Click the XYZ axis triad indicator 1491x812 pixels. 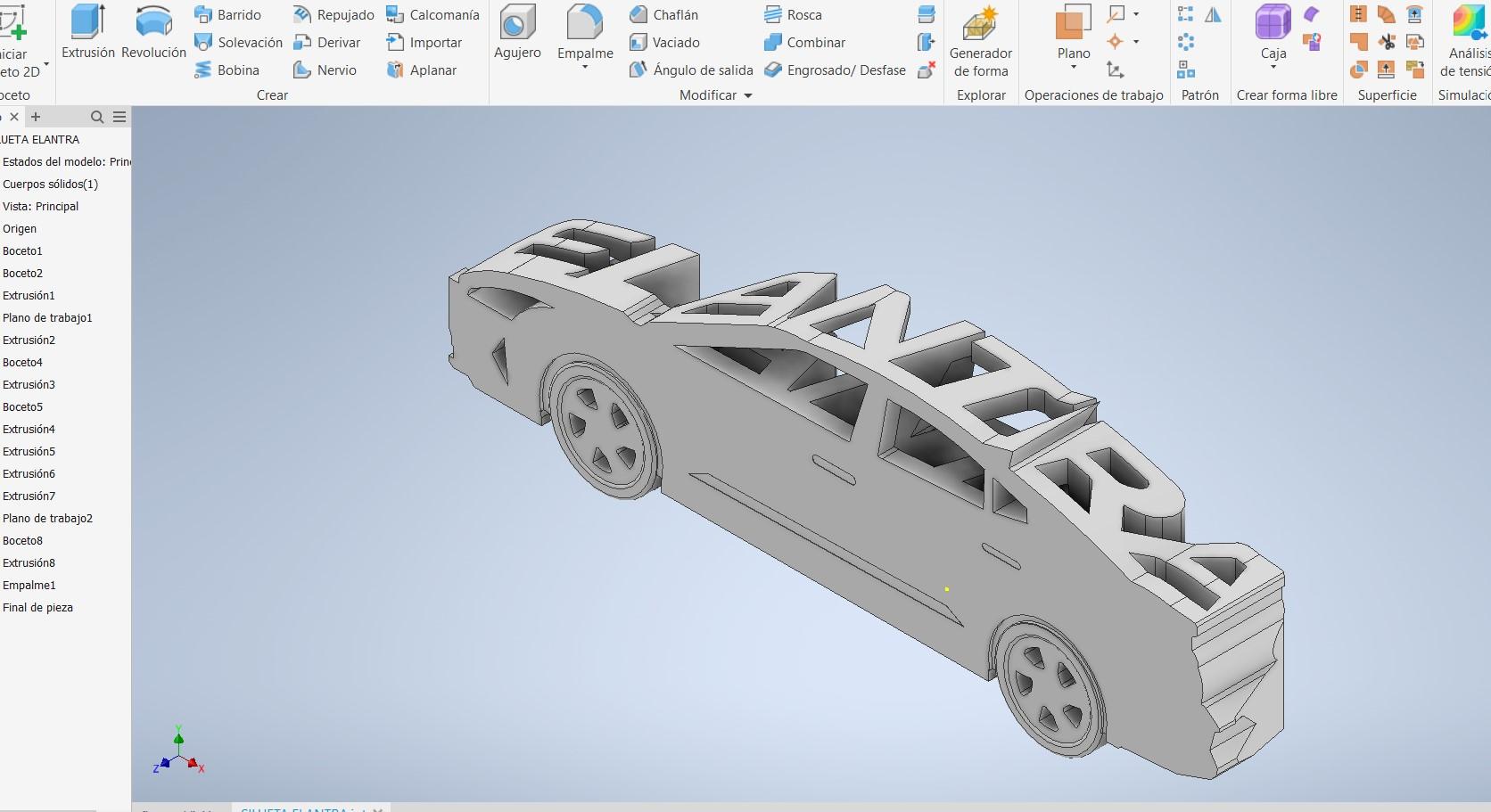click(179, 750)
